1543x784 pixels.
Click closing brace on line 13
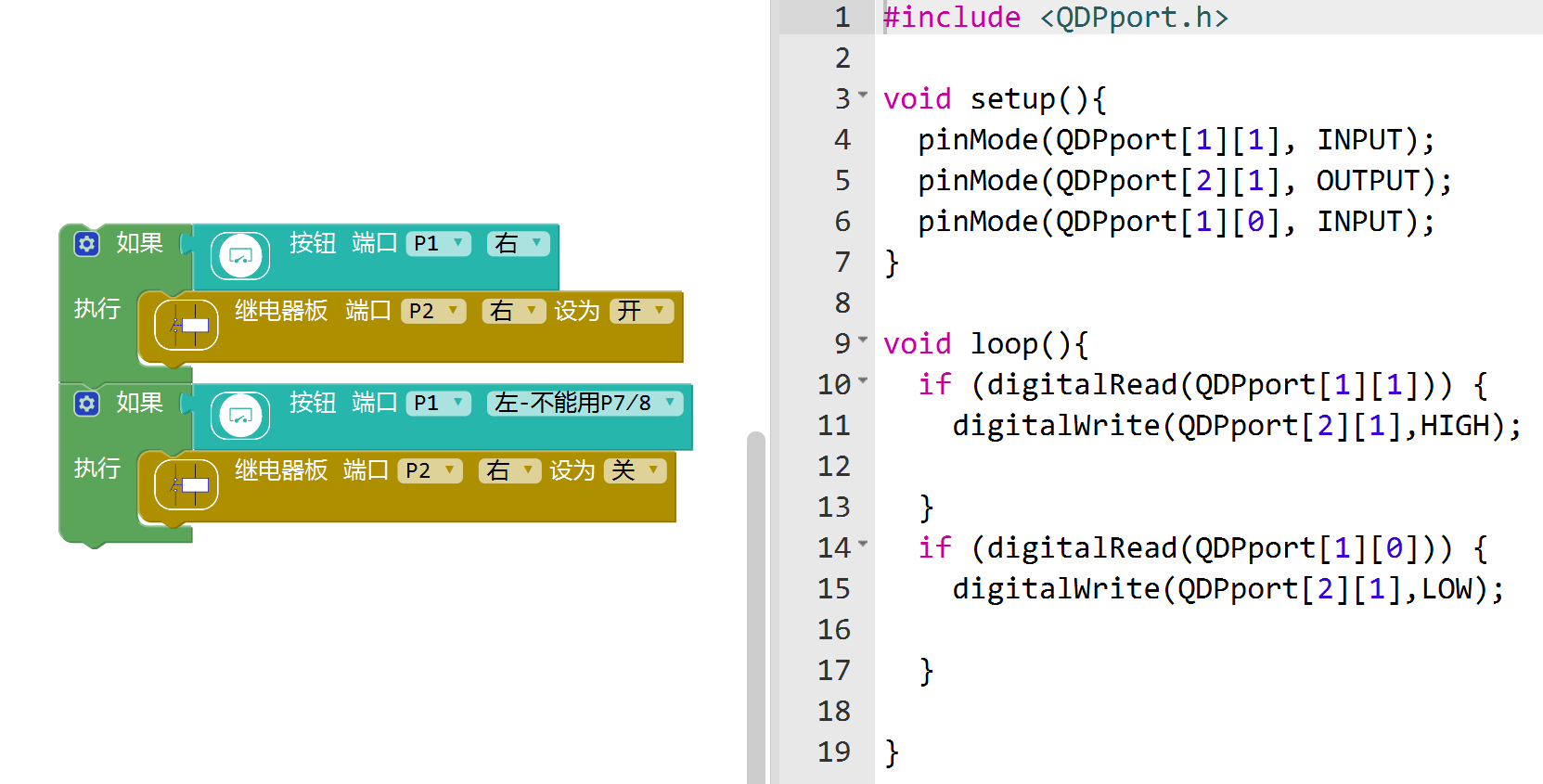coord(926,508)
